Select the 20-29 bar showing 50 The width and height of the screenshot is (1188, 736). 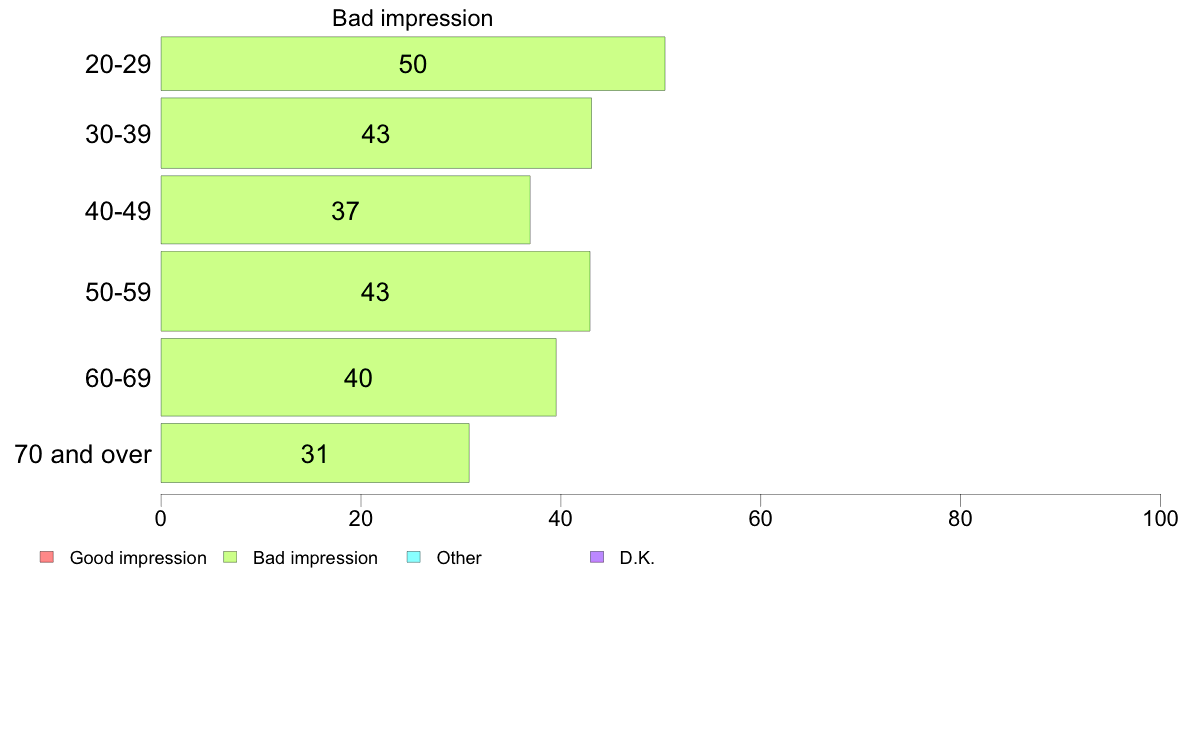coord(413,64)
